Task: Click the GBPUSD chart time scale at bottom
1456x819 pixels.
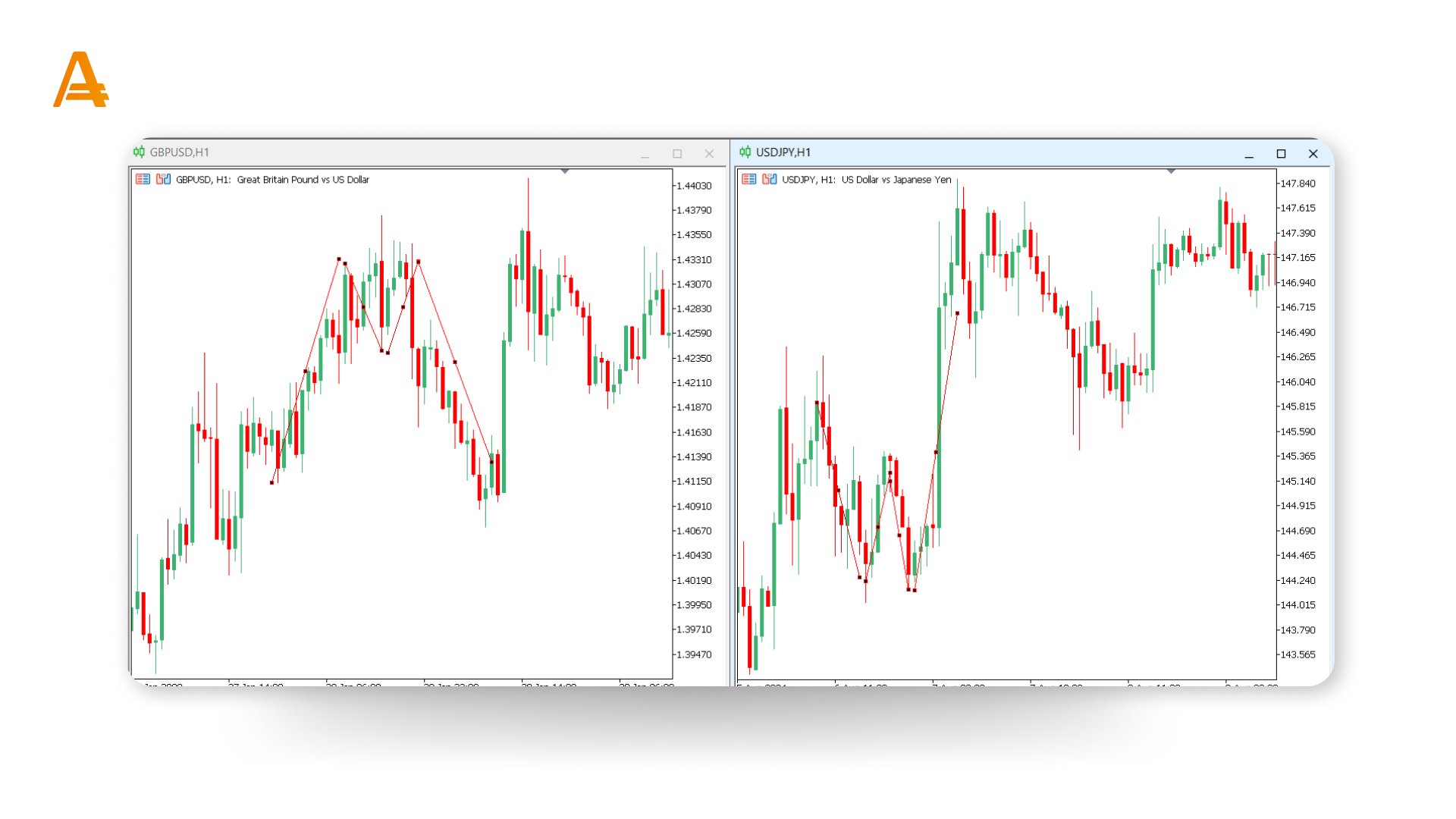Action: (x=402, y=683)
